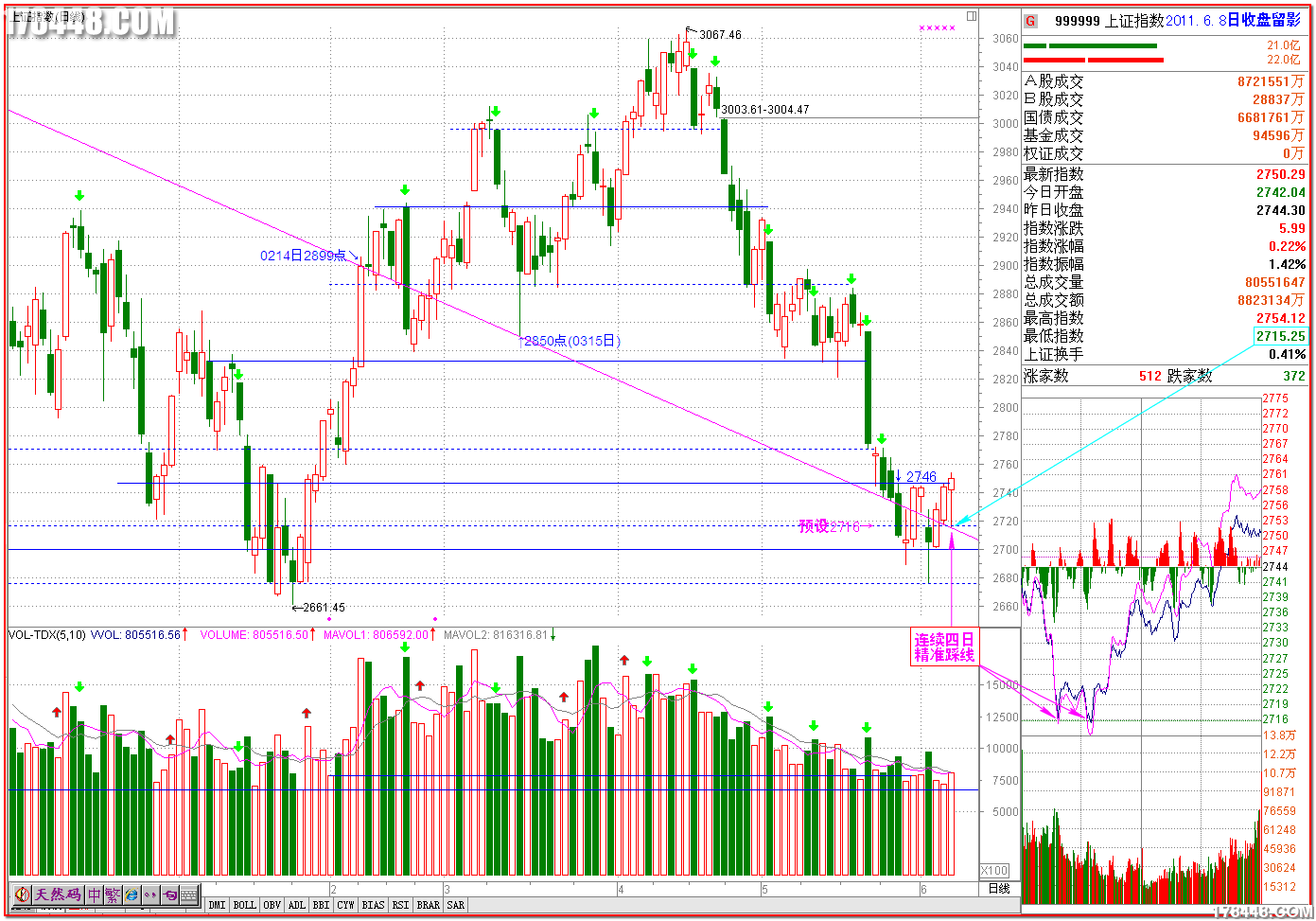Click the 最高指数 value 2754.12
Image resolution: width=1316 pixels, height=921 pixels.
pos(1281,318)
